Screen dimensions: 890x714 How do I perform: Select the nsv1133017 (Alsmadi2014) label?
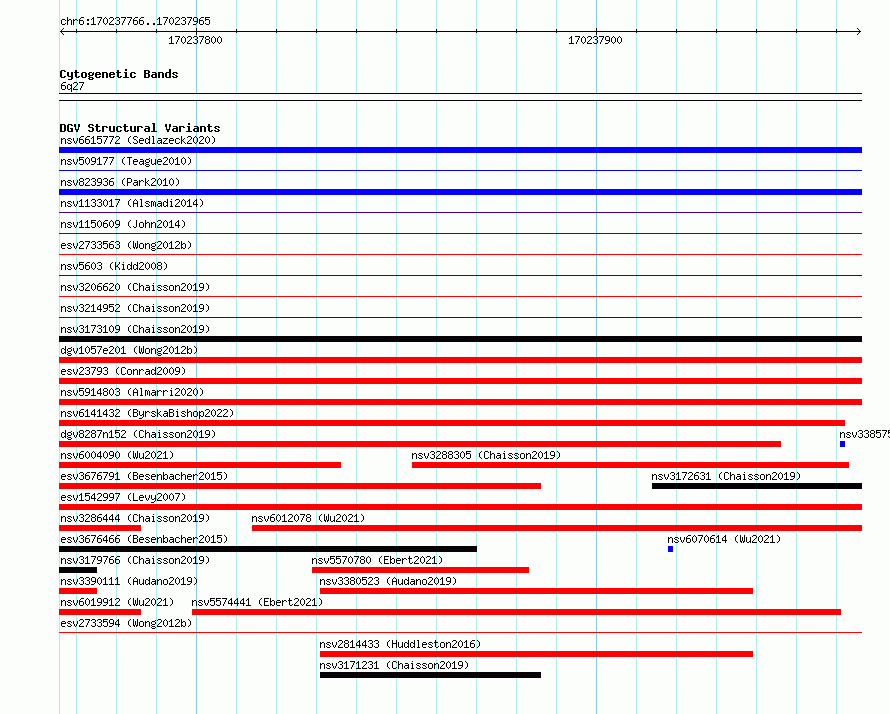coord(132,203)
